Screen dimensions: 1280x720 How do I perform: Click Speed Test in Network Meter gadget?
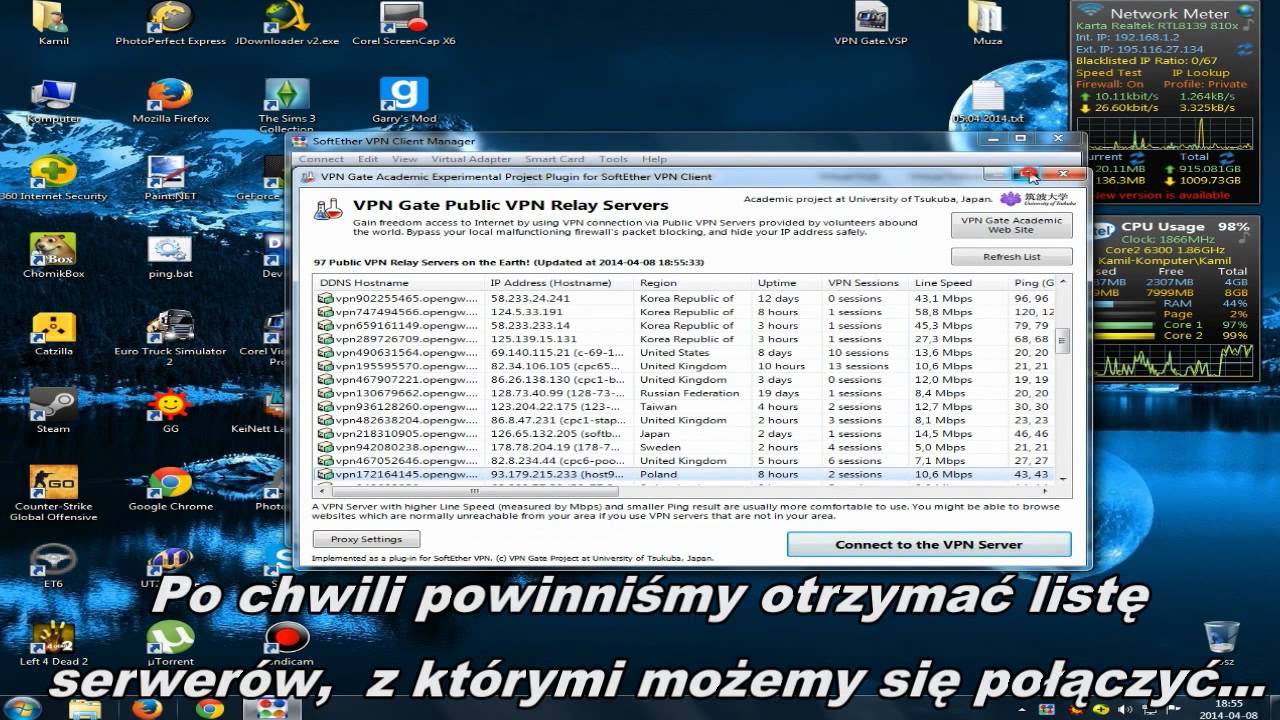point(1108,73)
